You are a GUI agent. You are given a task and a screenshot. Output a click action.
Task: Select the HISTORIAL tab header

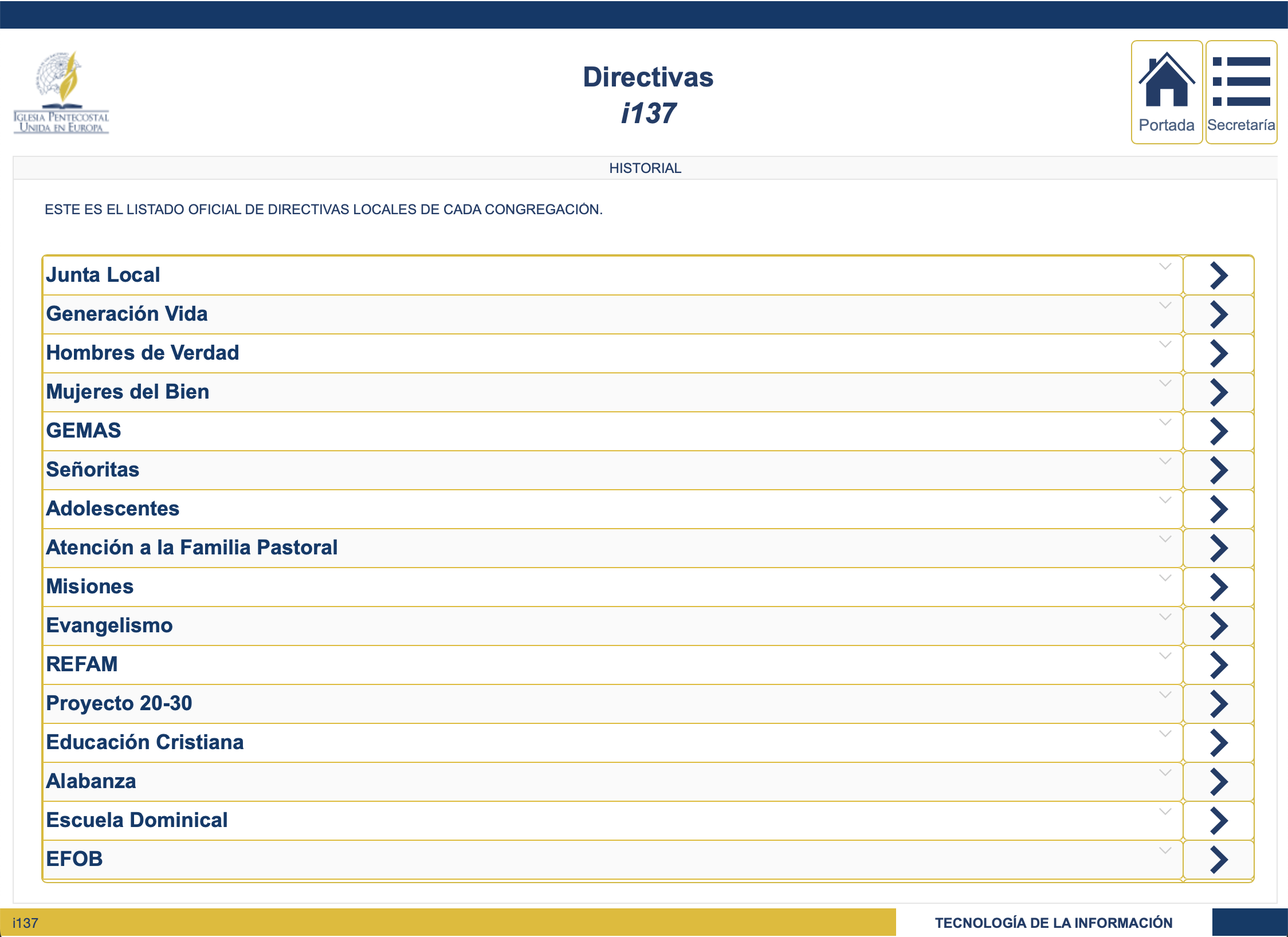[x=645, y=168]
